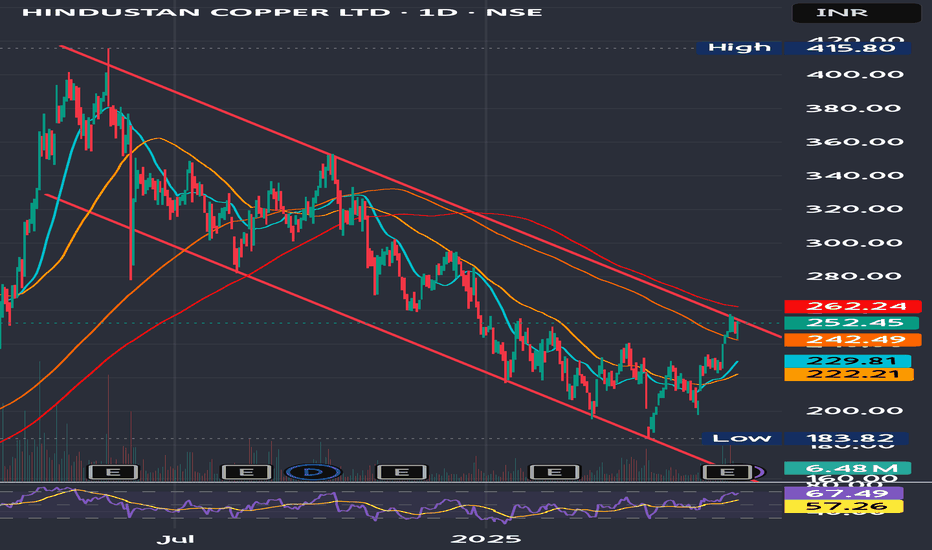Click the Jul label on time axis
932x550 pixels.
coord(175,539)
